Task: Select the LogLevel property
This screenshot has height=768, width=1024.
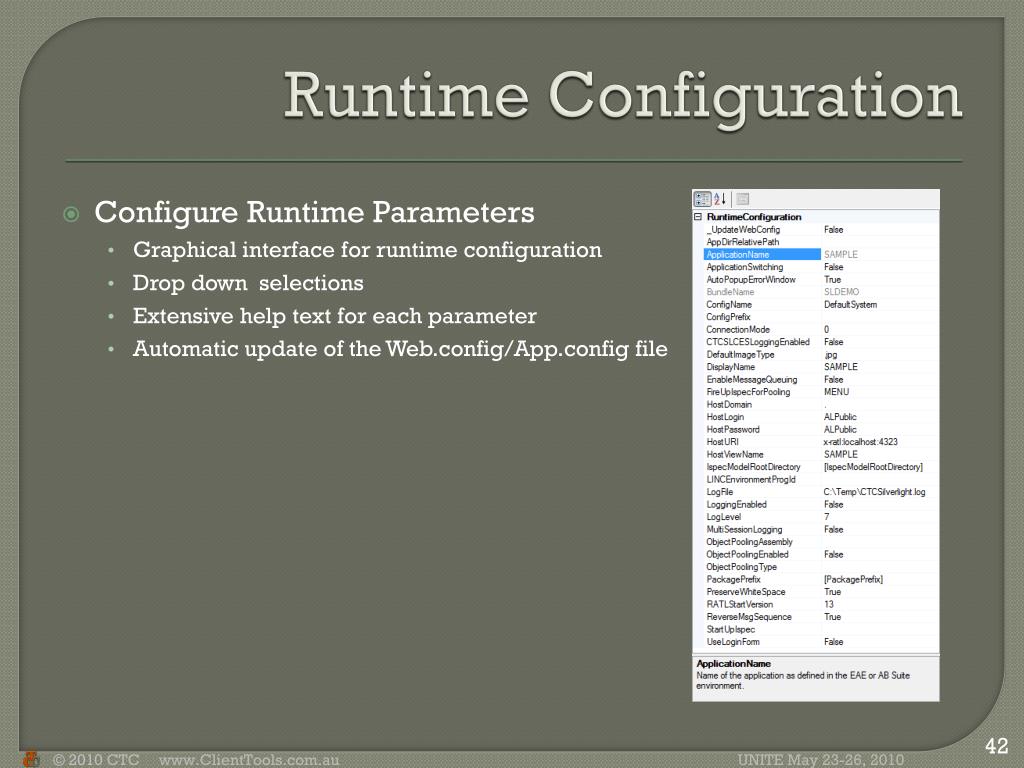Action: click(x=724, y=517)
